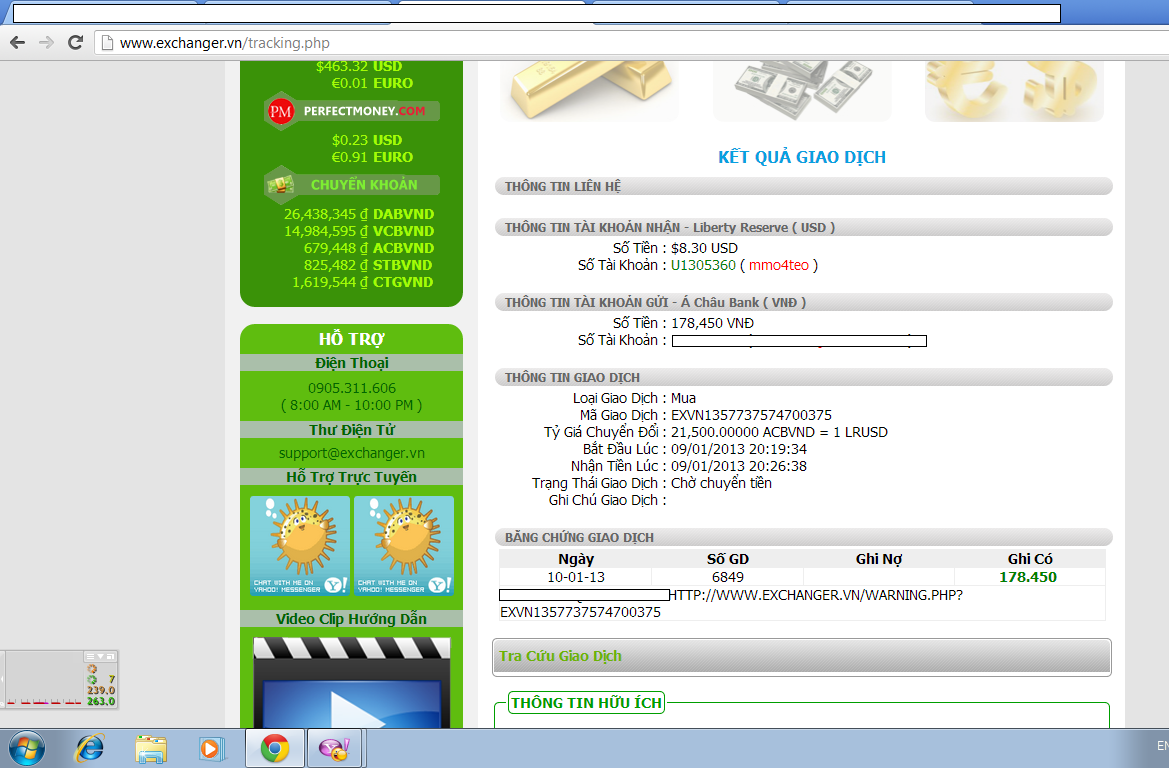Click the browser Forward arrow
1169x770 pixels.
point(46,42)
